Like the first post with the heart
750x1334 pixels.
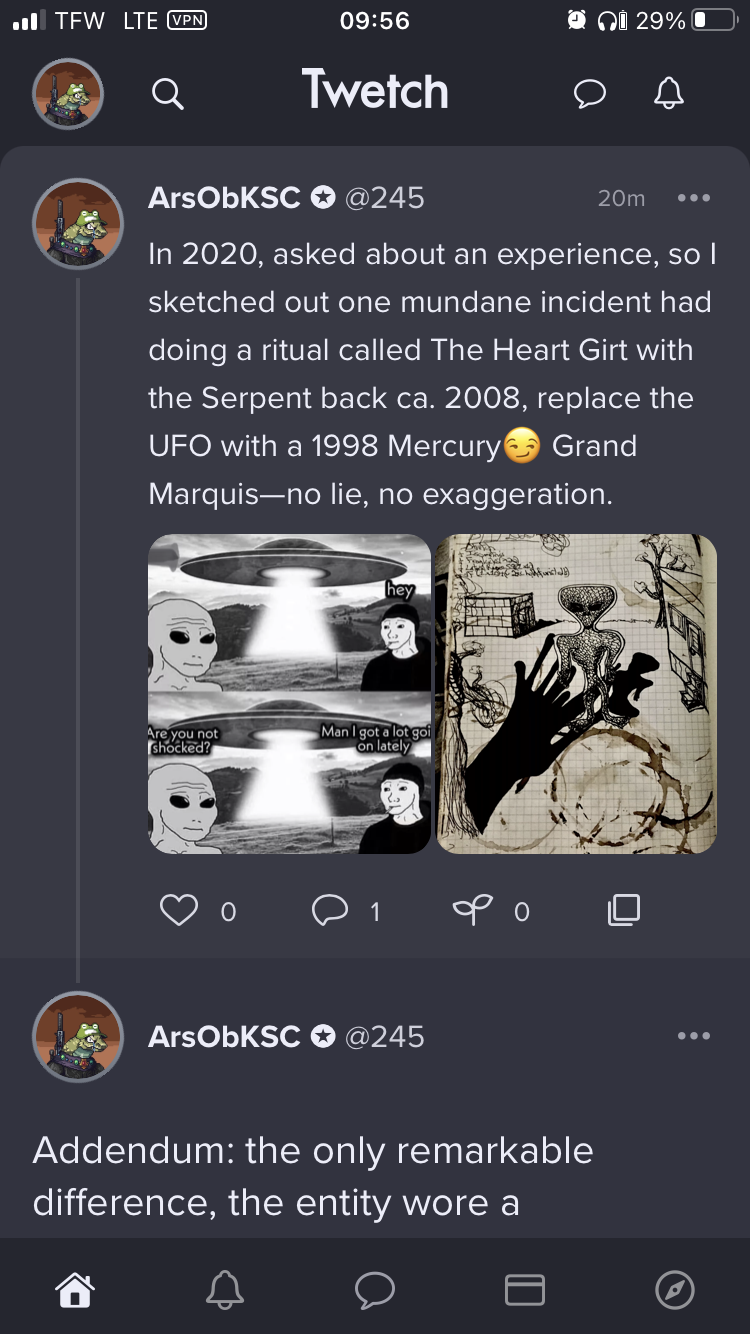(x=179, y=910)
